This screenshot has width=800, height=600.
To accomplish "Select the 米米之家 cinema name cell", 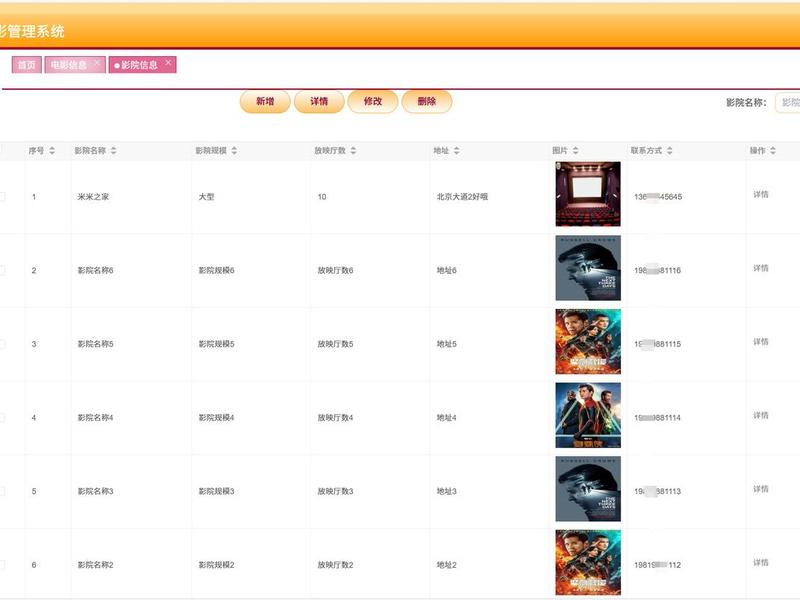I will coord(93,196).
